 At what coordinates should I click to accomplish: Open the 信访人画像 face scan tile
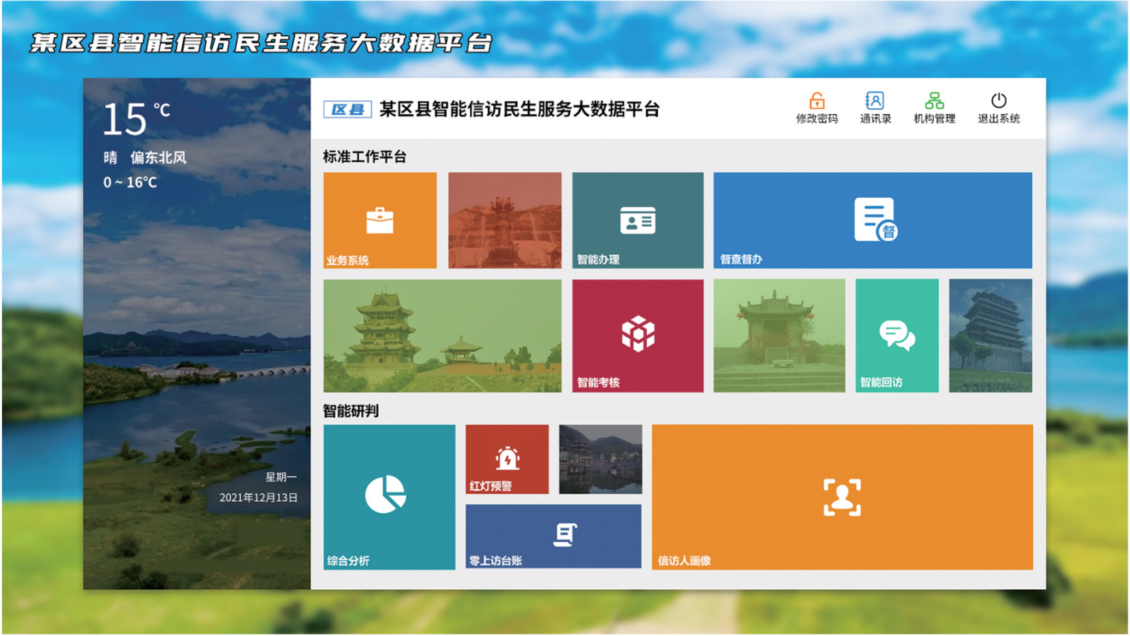pos(842,497)
